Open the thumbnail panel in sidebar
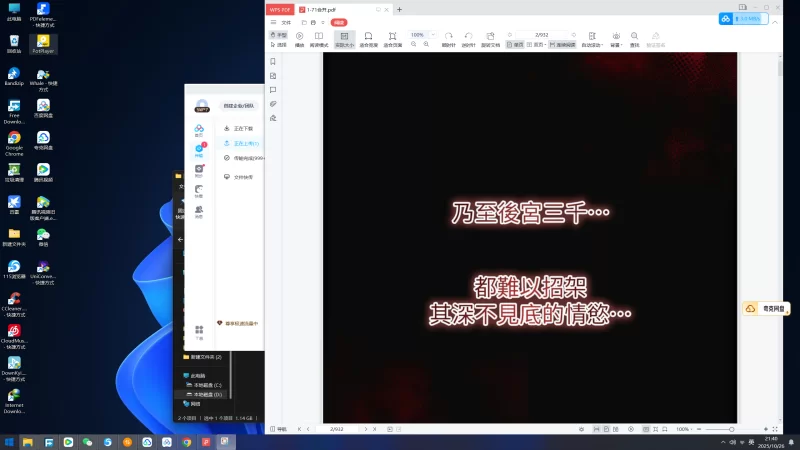The width and height of the screenshot is (800, 450). pyautogui.click(x=273, y=76)
